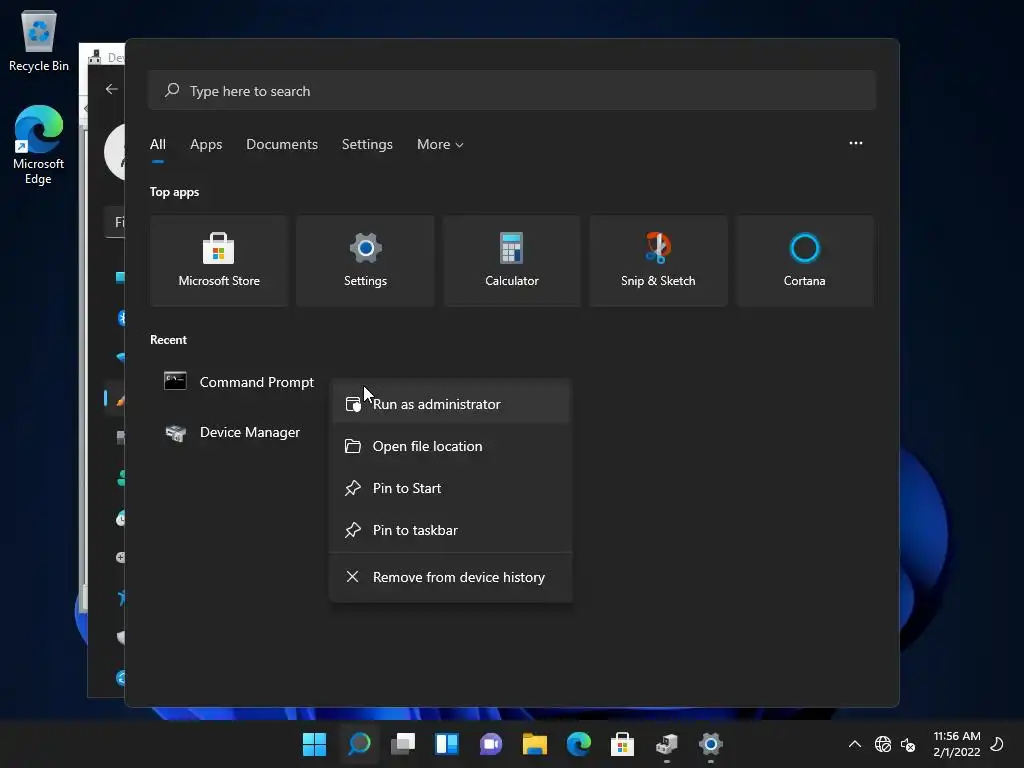
Task: Click the taskbar Search icon
Action: (x=359, y=744)
